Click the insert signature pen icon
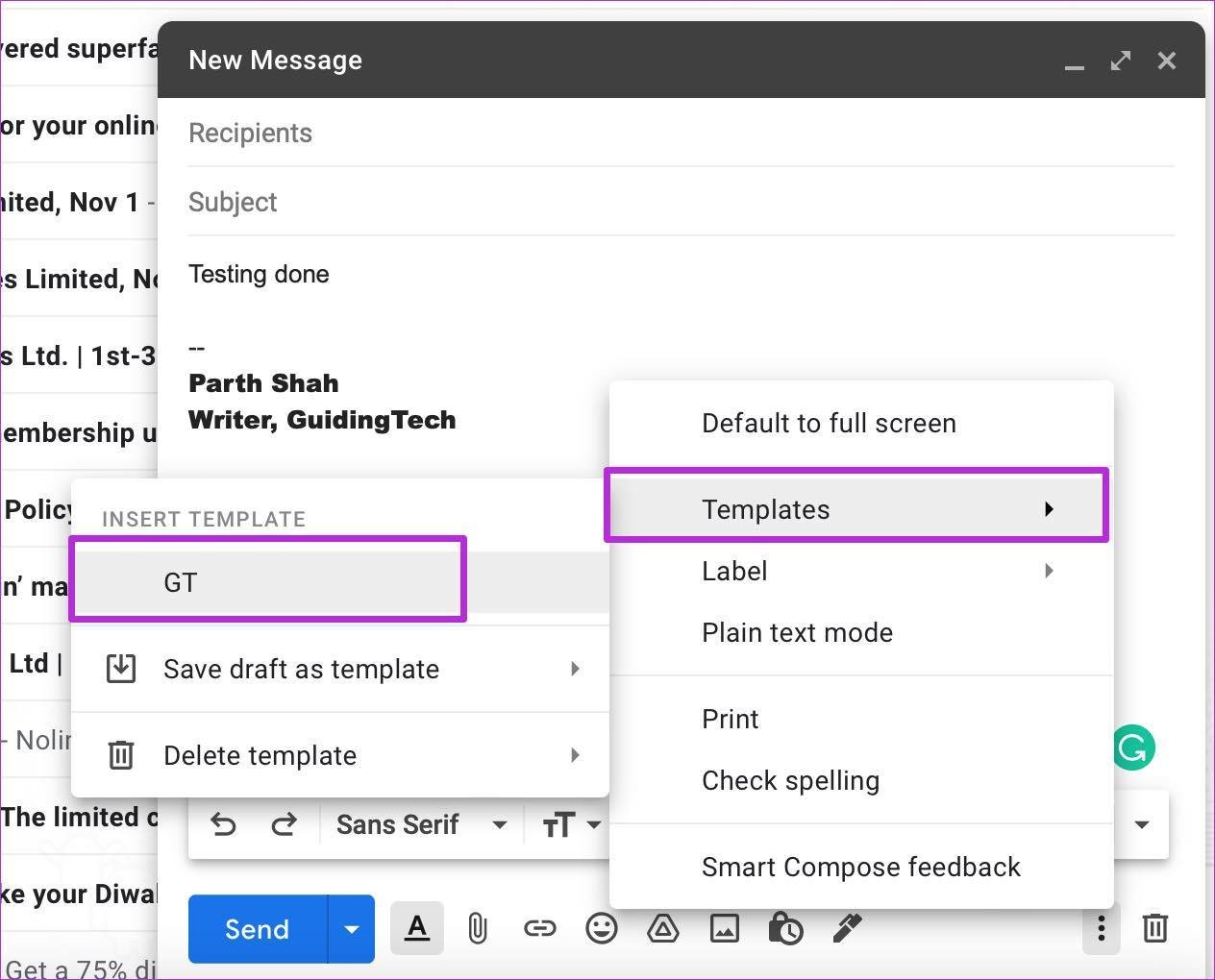1215x980 pixels. (847, 928)
